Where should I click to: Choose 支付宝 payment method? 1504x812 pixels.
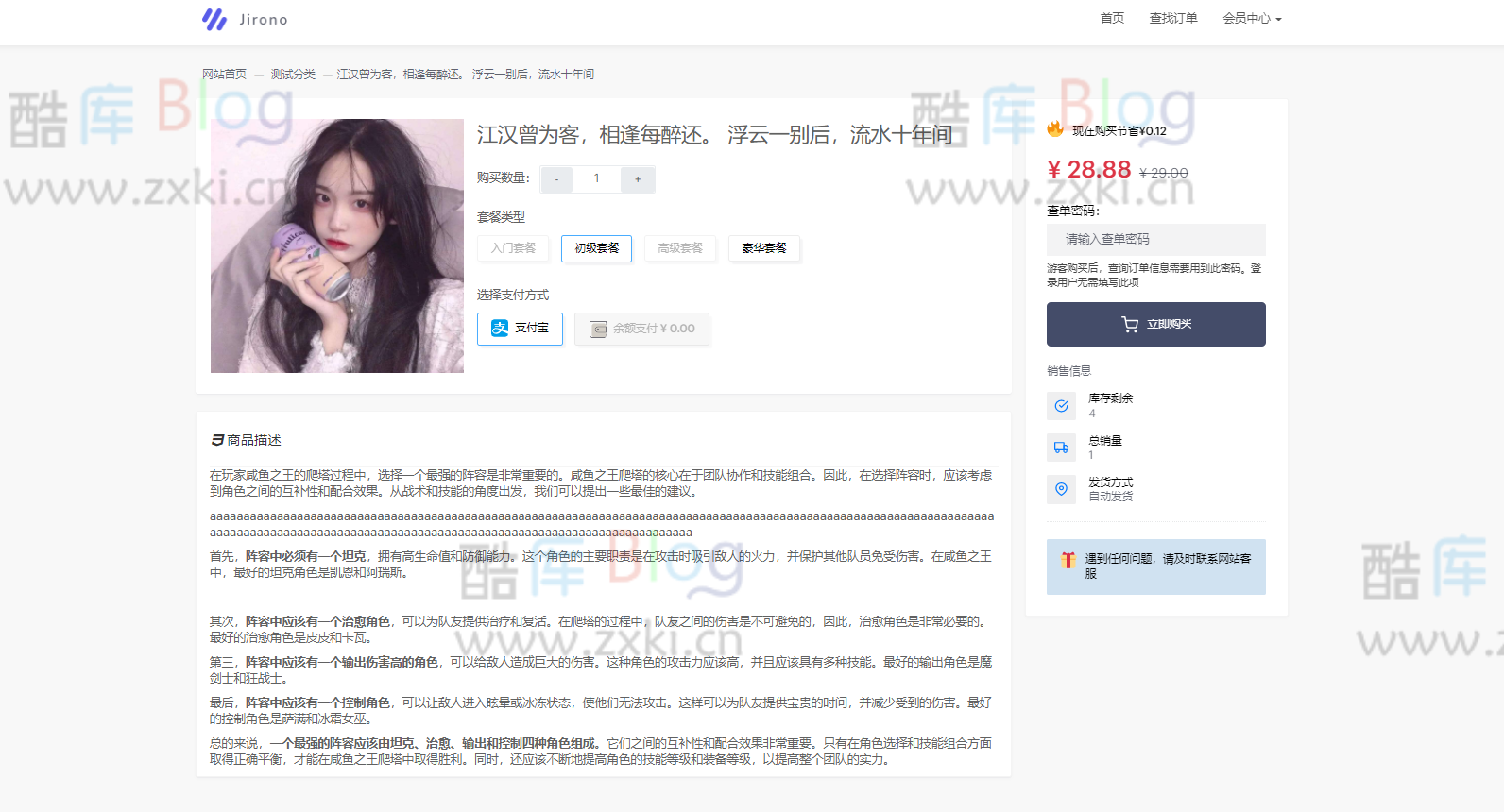tap(520, 329)
